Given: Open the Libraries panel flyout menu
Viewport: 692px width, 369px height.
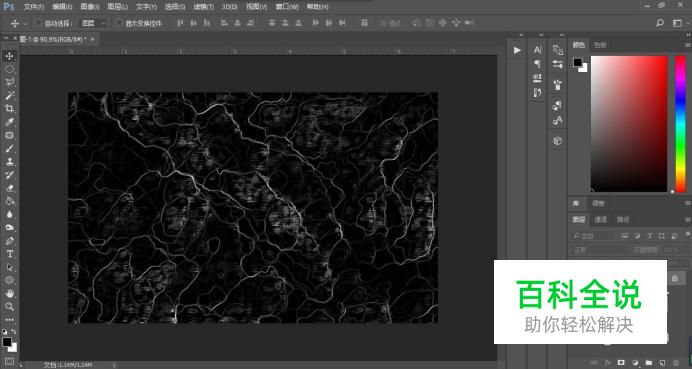Looking at the screenshot, I should [688, 203].
